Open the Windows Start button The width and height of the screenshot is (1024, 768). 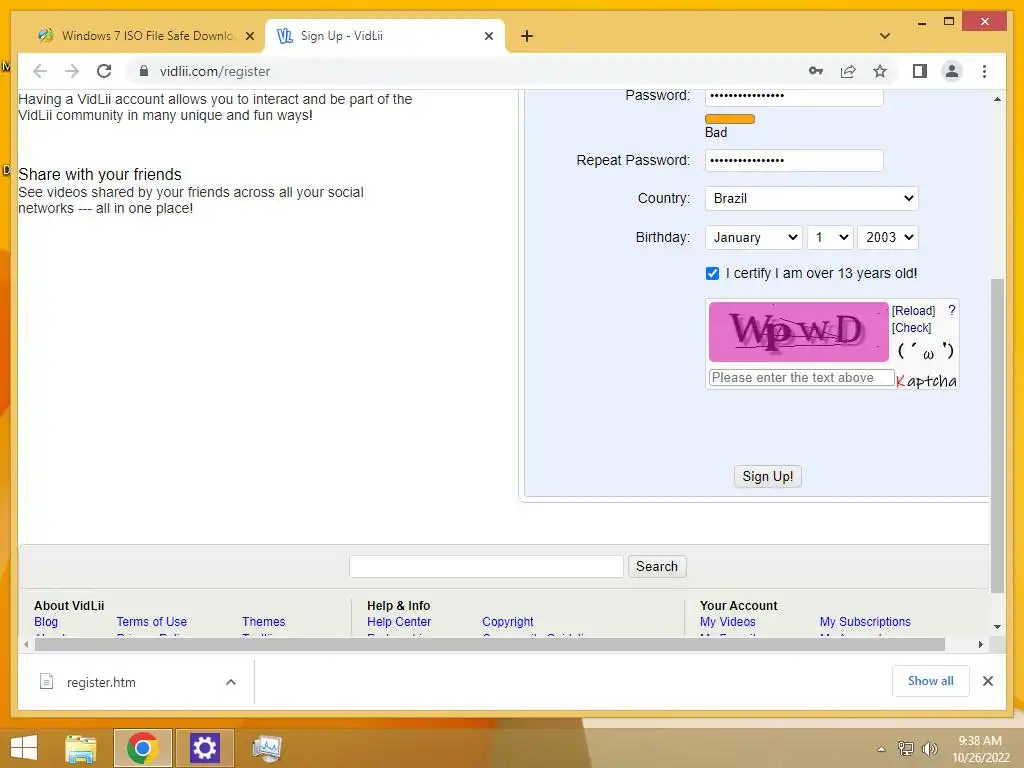coord(24,748)
